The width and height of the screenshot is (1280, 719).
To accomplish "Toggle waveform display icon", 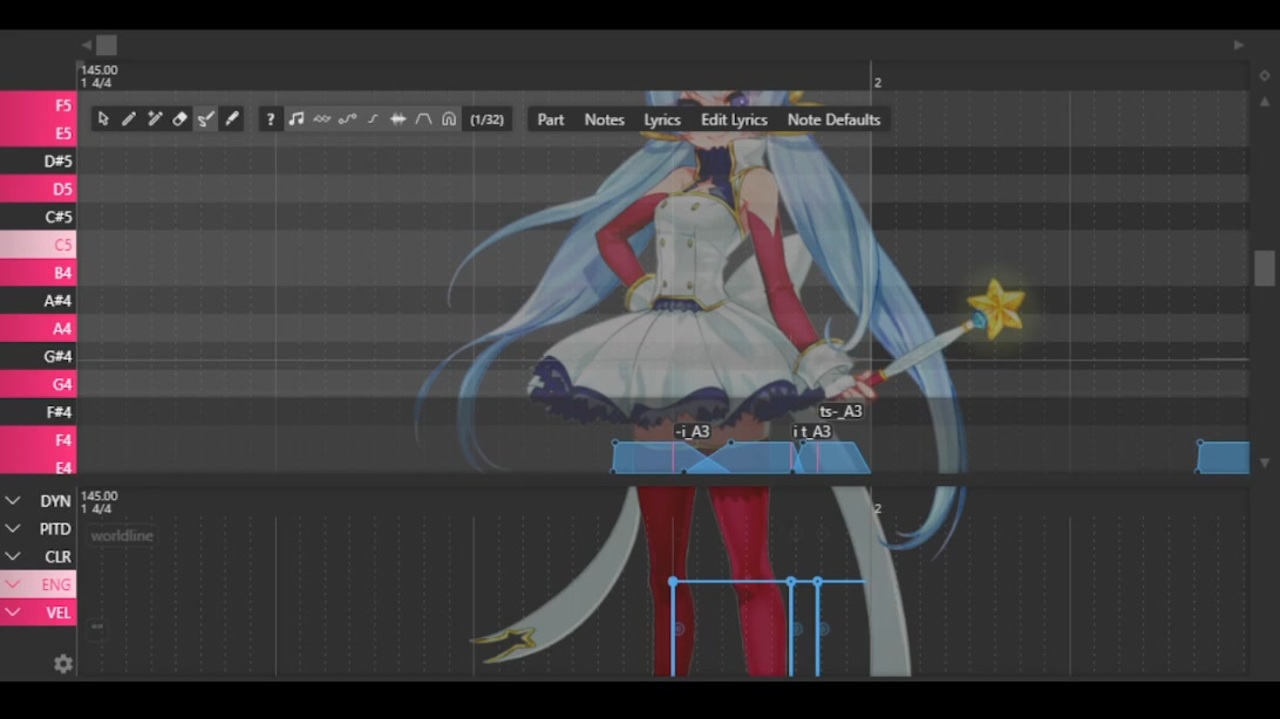I will coord(398,119).
